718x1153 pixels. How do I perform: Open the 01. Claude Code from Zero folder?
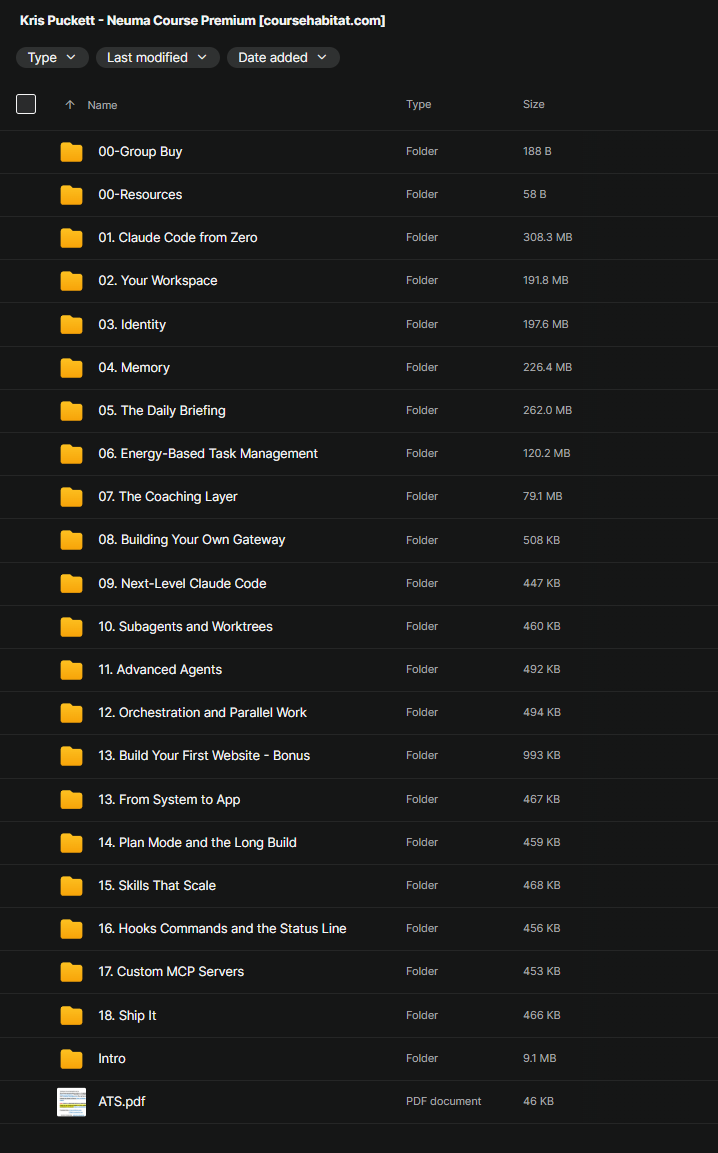178,238
